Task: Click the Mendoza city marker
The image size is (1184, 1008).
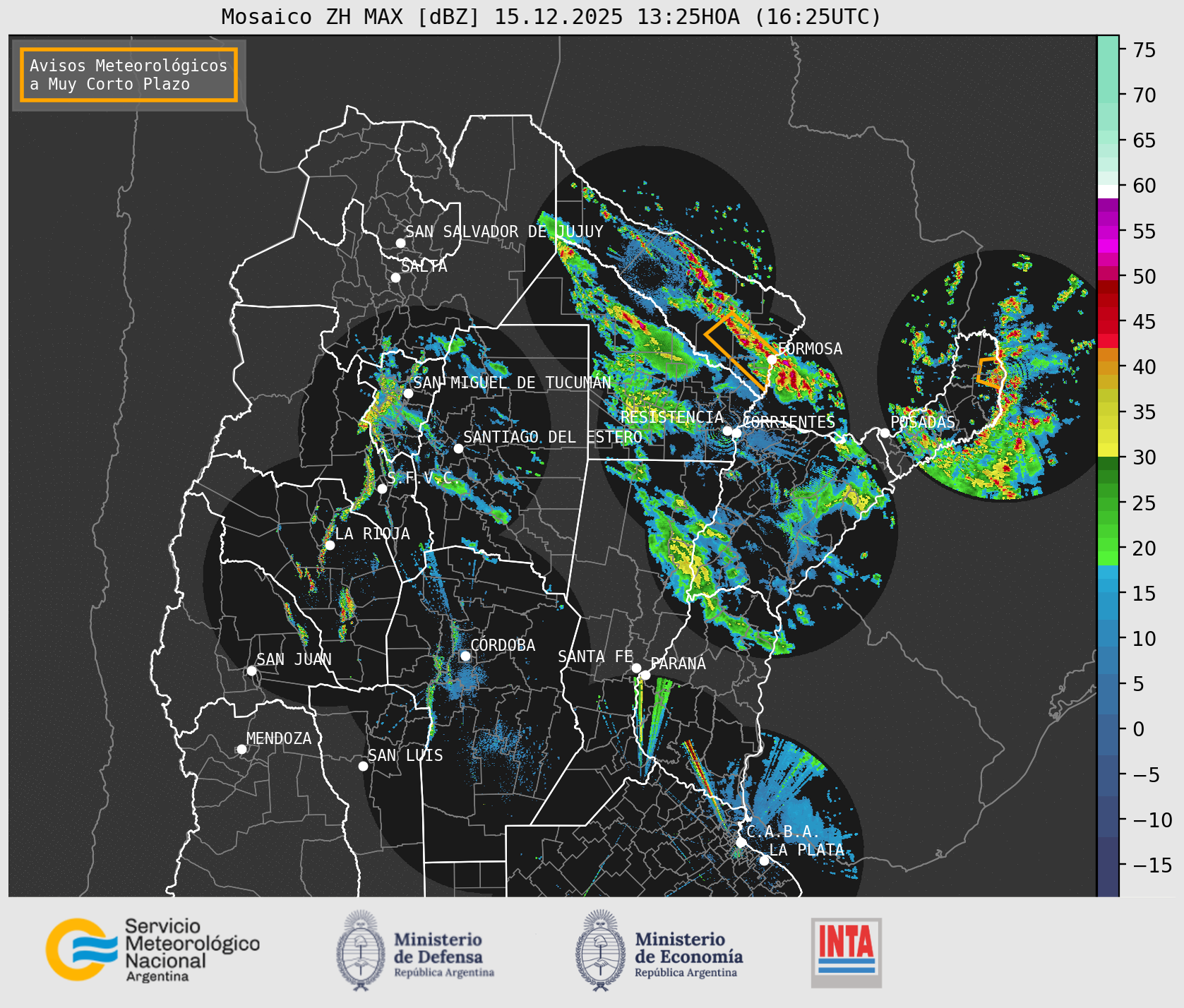Action: pyautogui.click(x=241, y=749)
